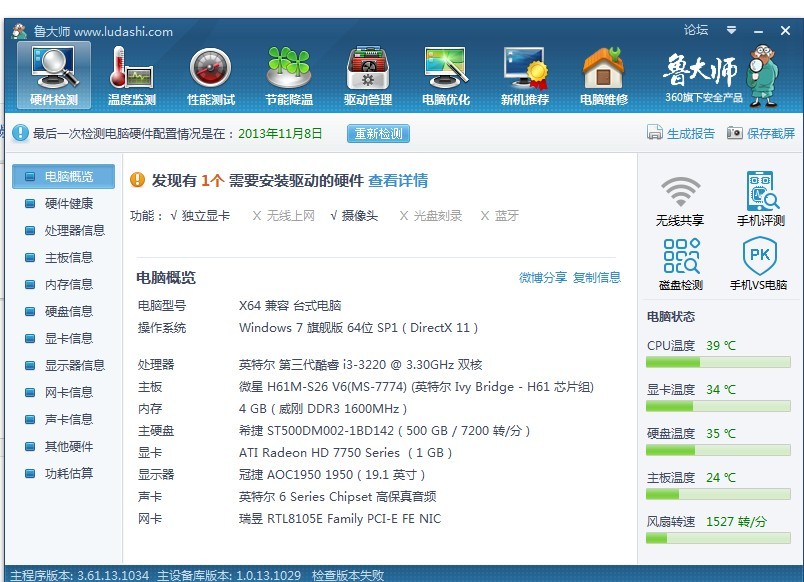804x582 pixels.
Task: Click the motherboard value 微星 H61M-S26
Action: [x=416, y=387]
